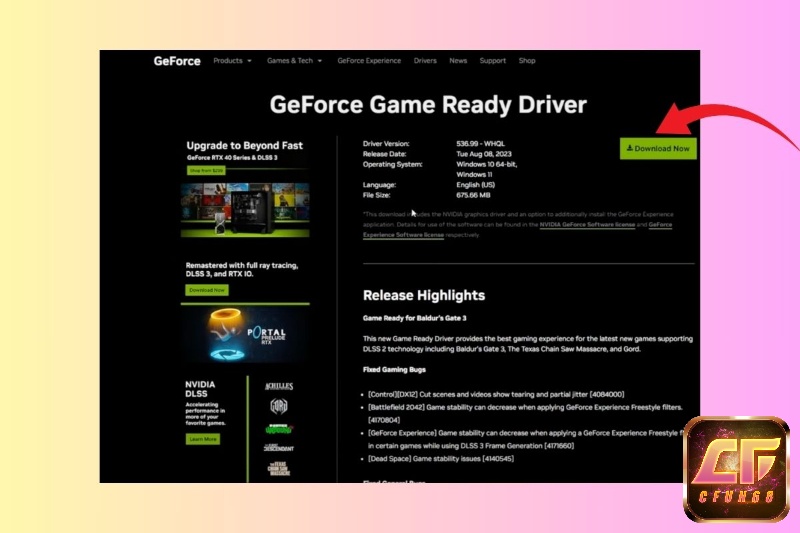Click the GeForce logo

177,61
